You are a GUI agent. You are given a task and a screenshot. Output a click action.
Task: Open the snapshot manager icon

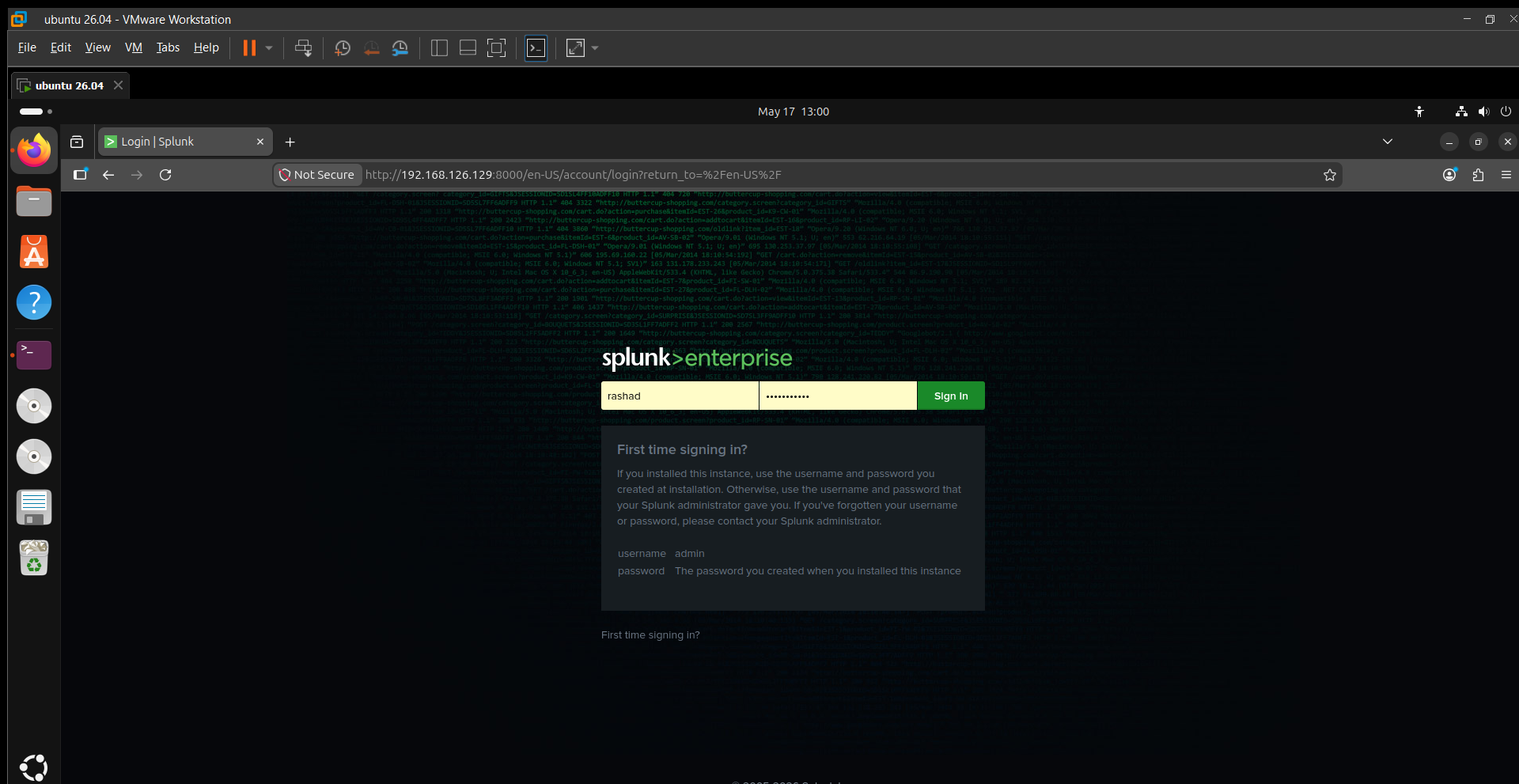(x=400, y=48)
